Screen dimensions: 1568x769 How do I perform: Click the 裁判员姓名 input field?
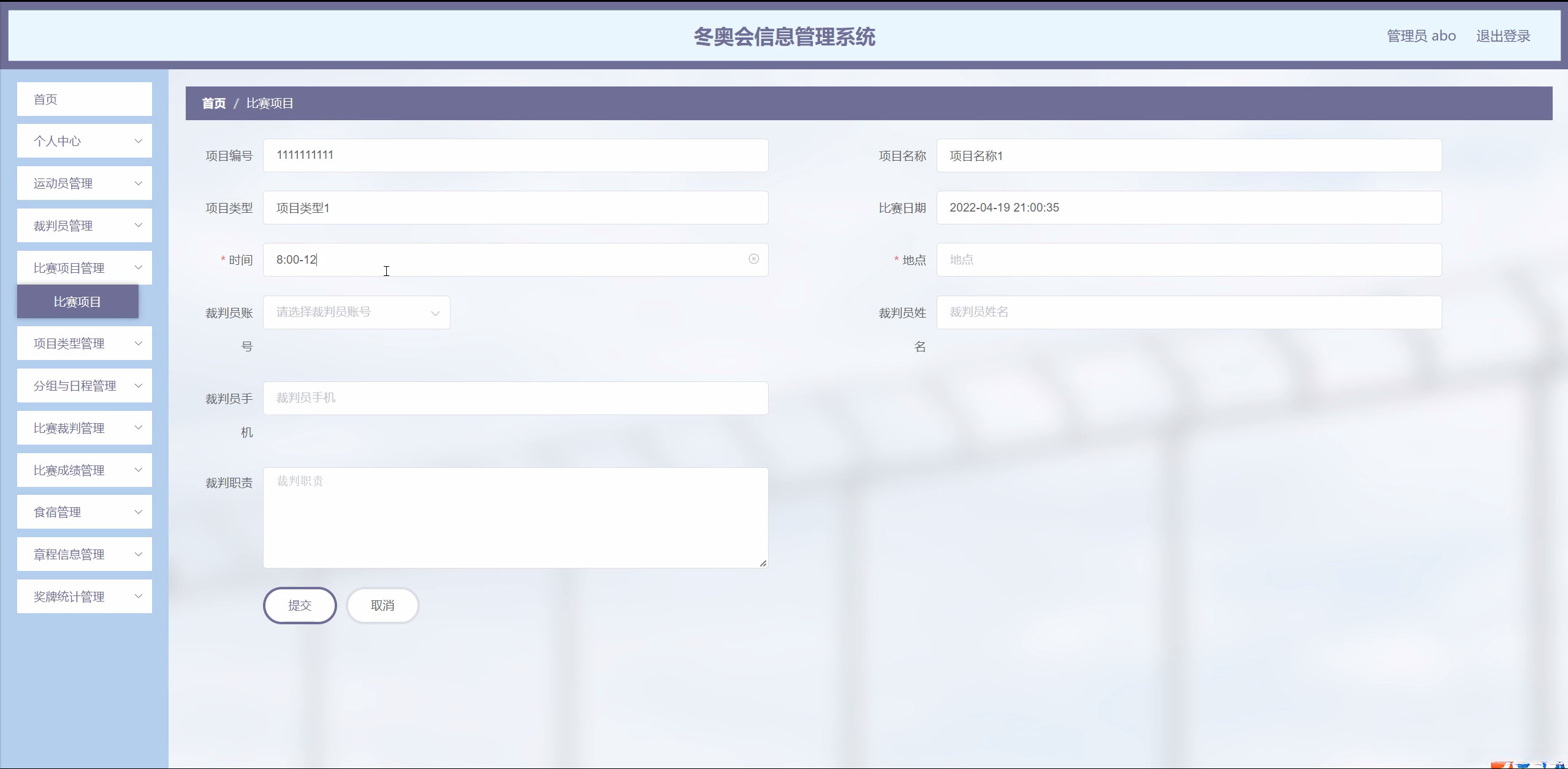(x=1188, y=312)
